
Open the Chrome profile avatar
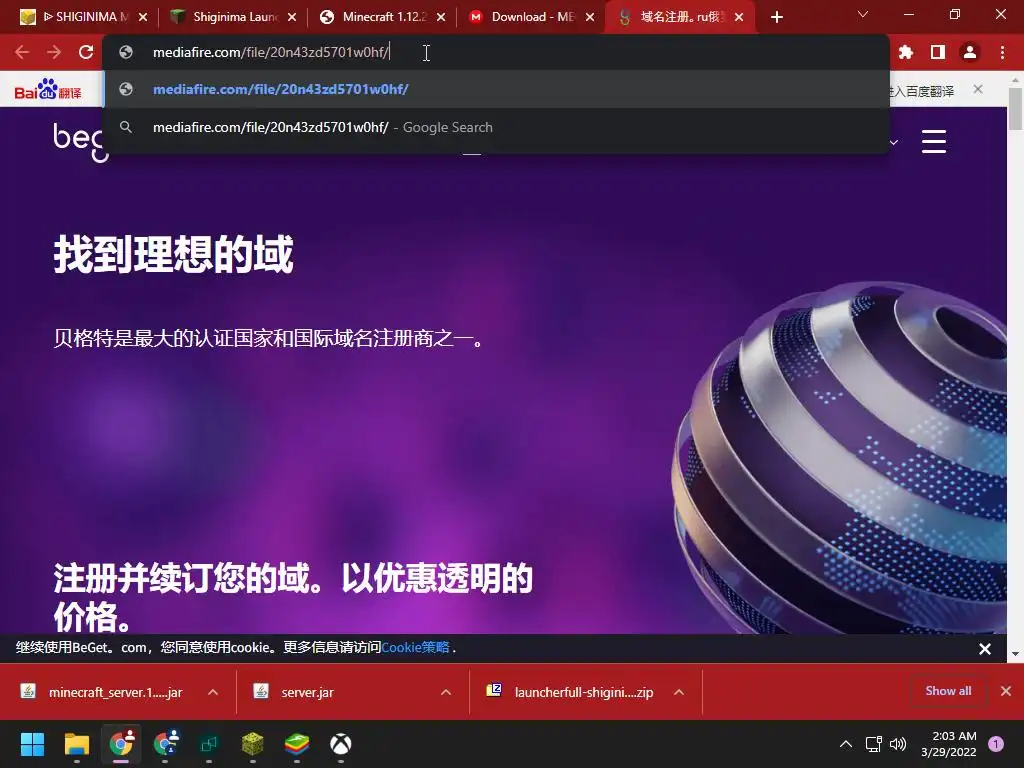coord(970,52)
